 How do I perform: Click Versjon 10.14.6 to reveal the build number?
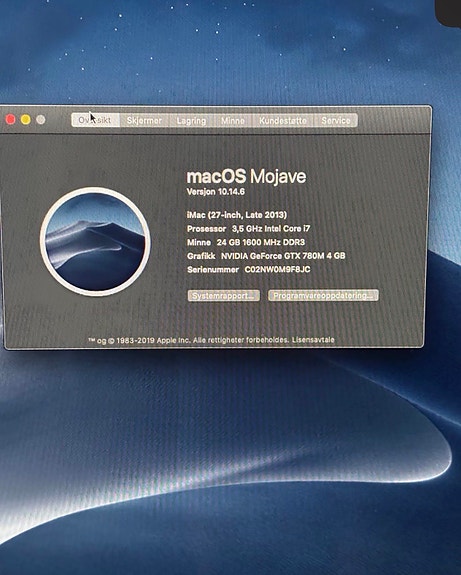pyautogui.click(x=216, y=192)
